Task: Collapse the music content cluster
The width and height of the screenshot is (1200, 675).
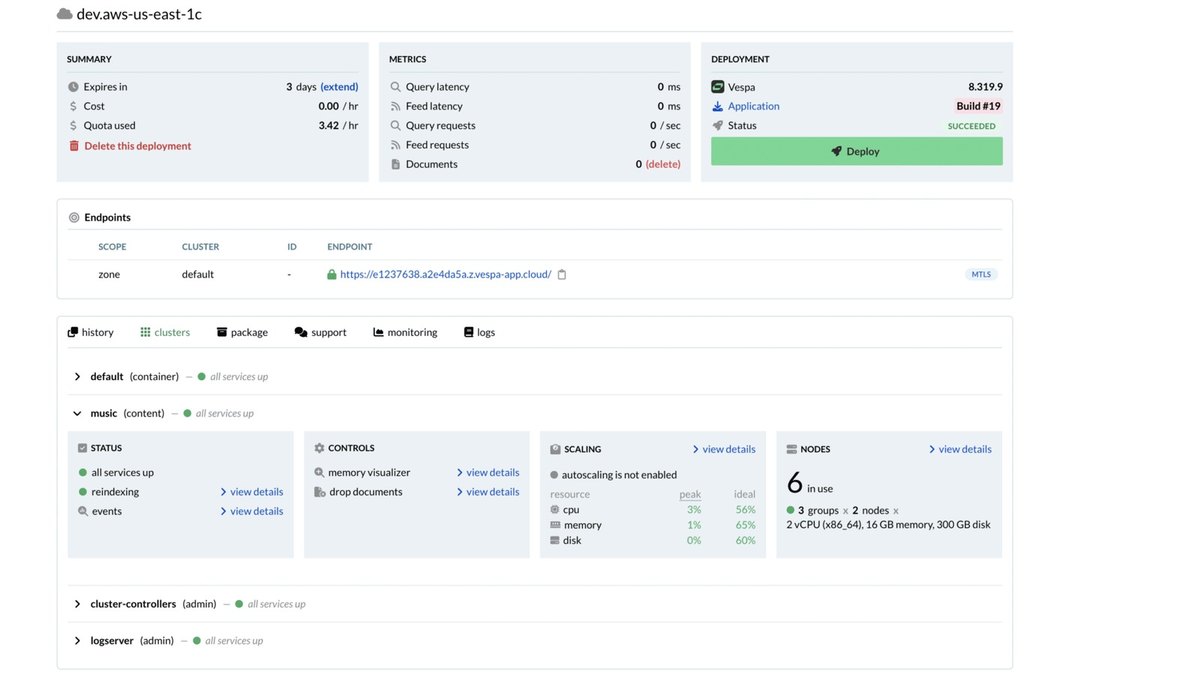Action: [x=78, y=413]
